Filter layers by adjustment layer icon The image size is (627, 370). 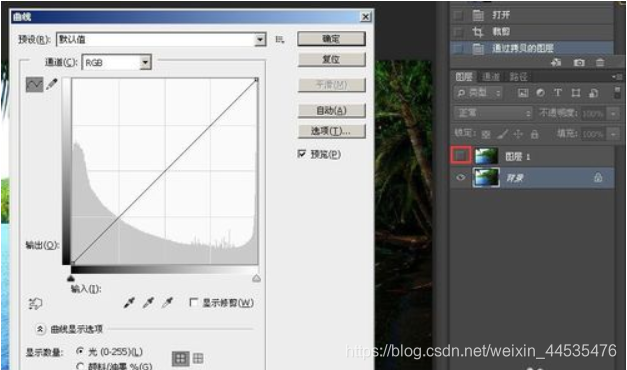(x=541, y=93)
